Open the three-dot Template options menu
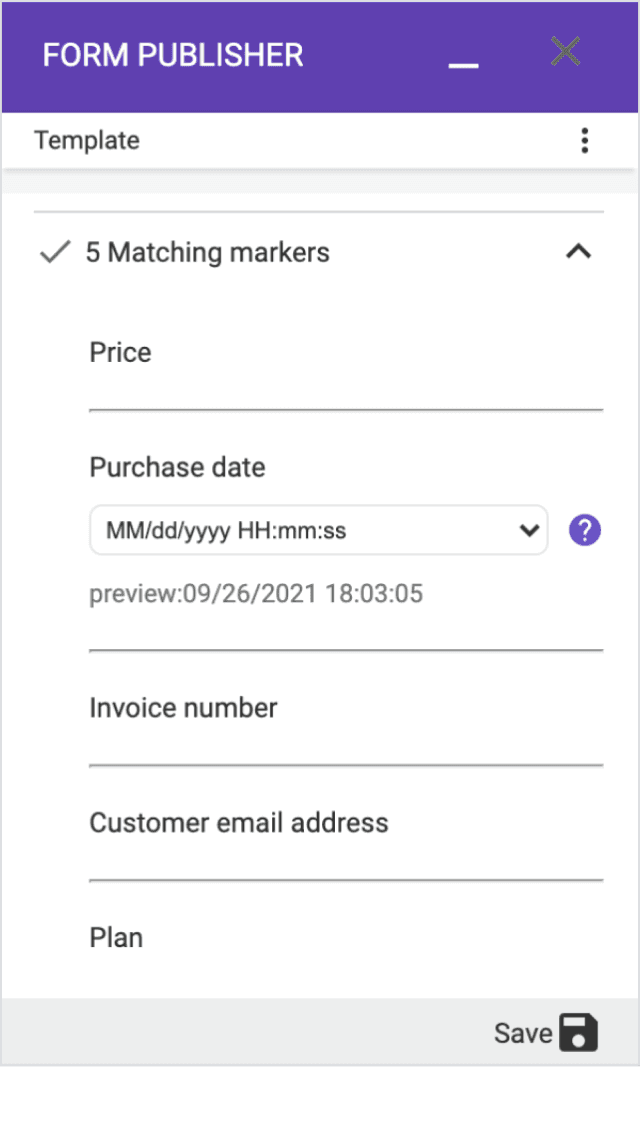Viewport: 640px width, 1144px height. 585,141
